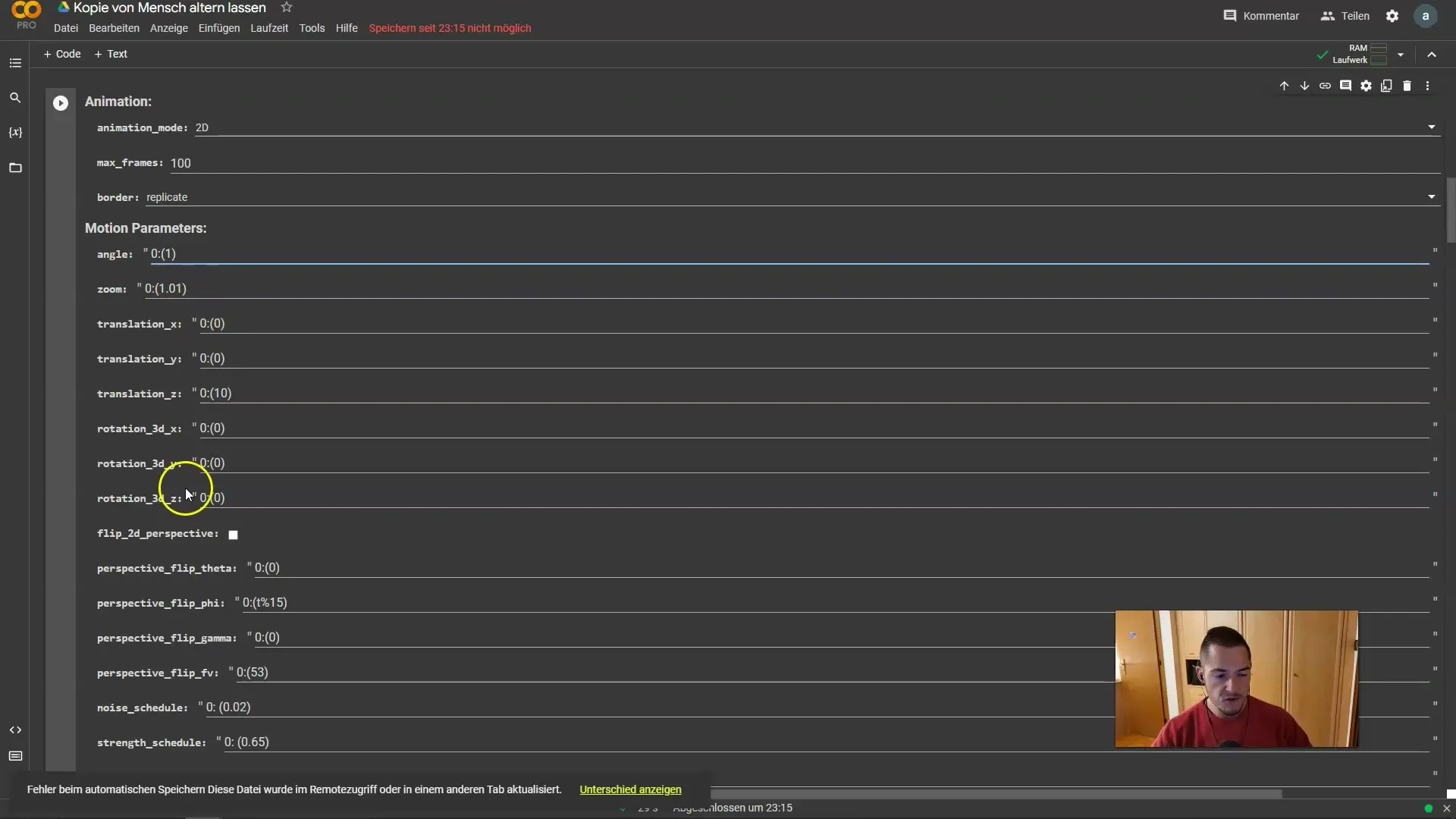The height and width of the screenshot is (819, 1456).
Task: Click the Unterschied anzeigen link
Action: click(632, 789)
